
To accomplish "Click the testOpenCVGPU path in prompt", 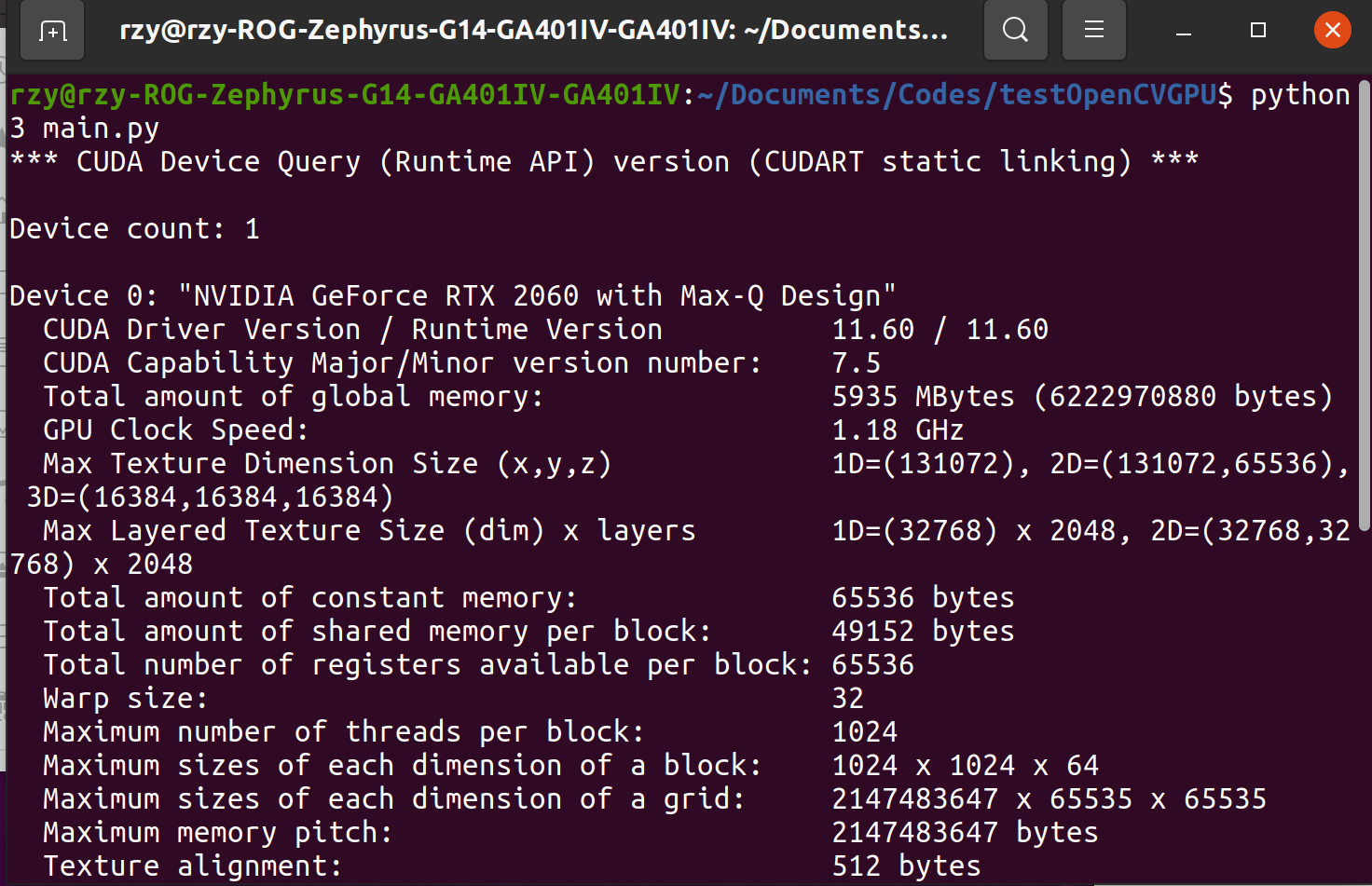I will tap(1108, 95).
